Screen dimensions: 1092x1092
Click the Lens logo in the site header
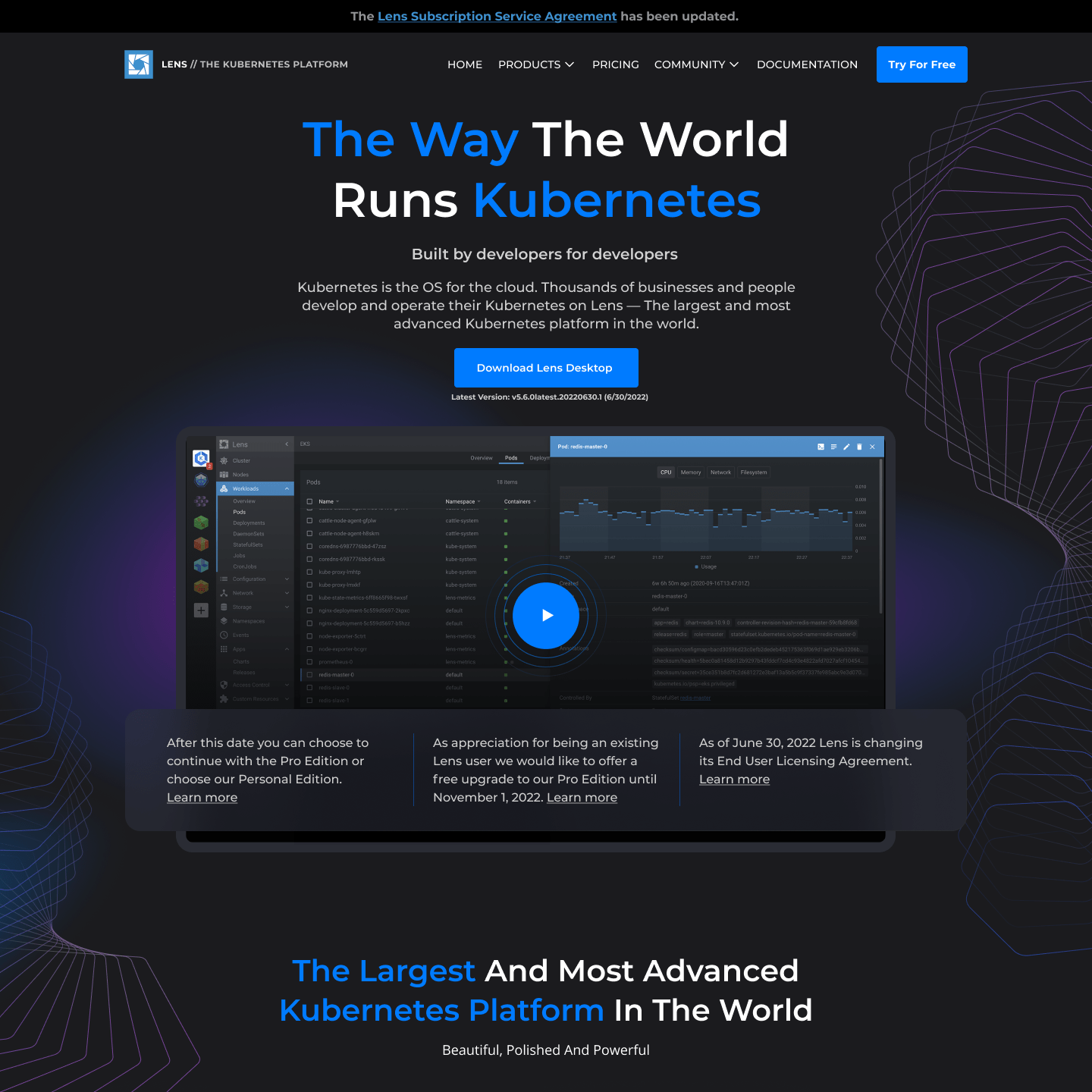click(139, 64)
